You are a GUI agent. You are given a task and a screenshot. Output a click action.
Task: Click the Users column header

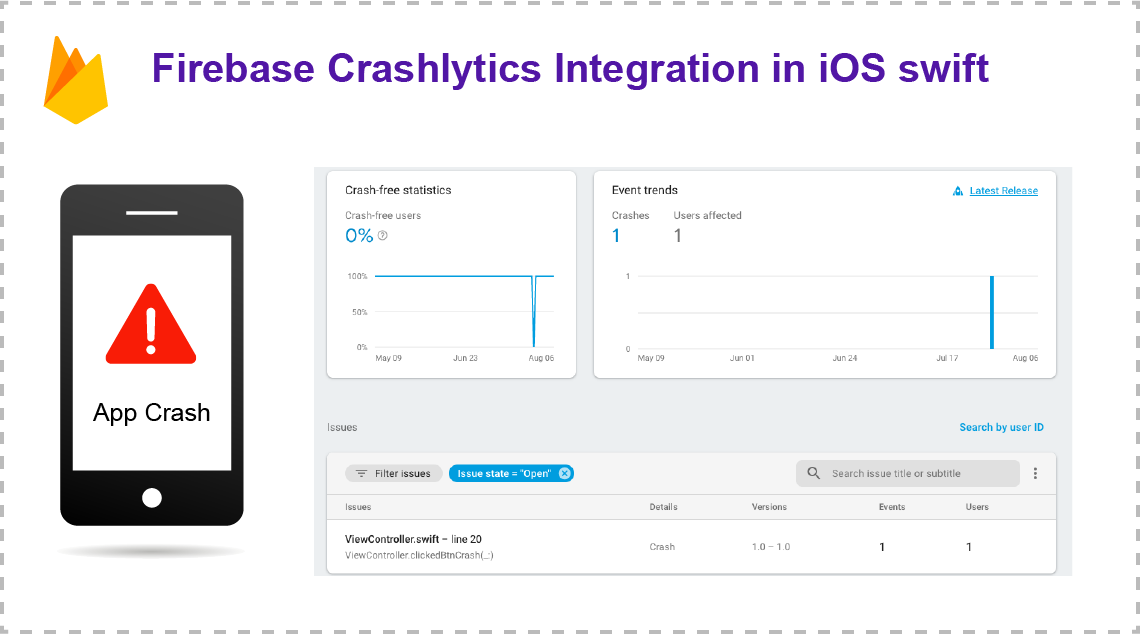[x=977, y=507]
